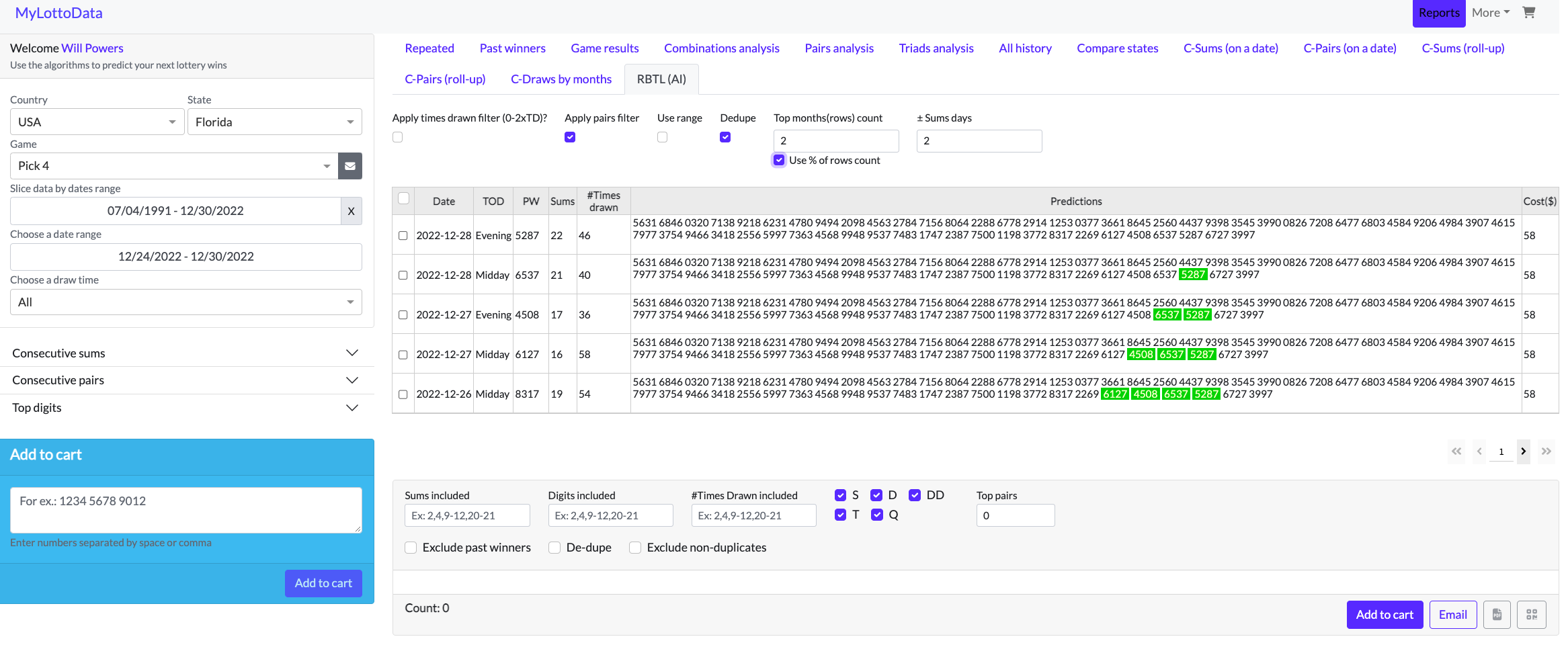
Task: Go to the next results page
Action: click(1524, 451)
